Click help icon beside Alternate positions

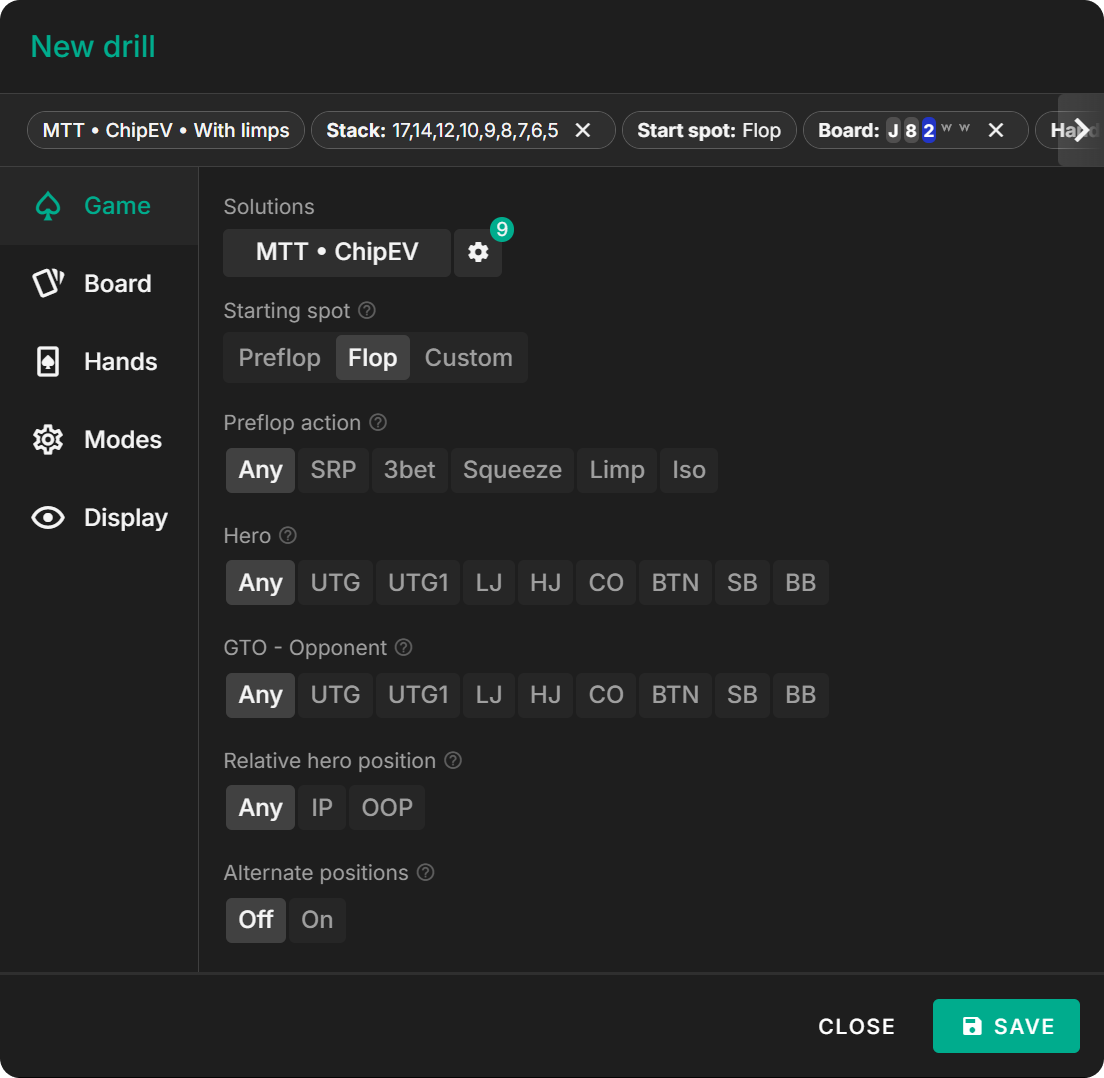click(425, 872)
